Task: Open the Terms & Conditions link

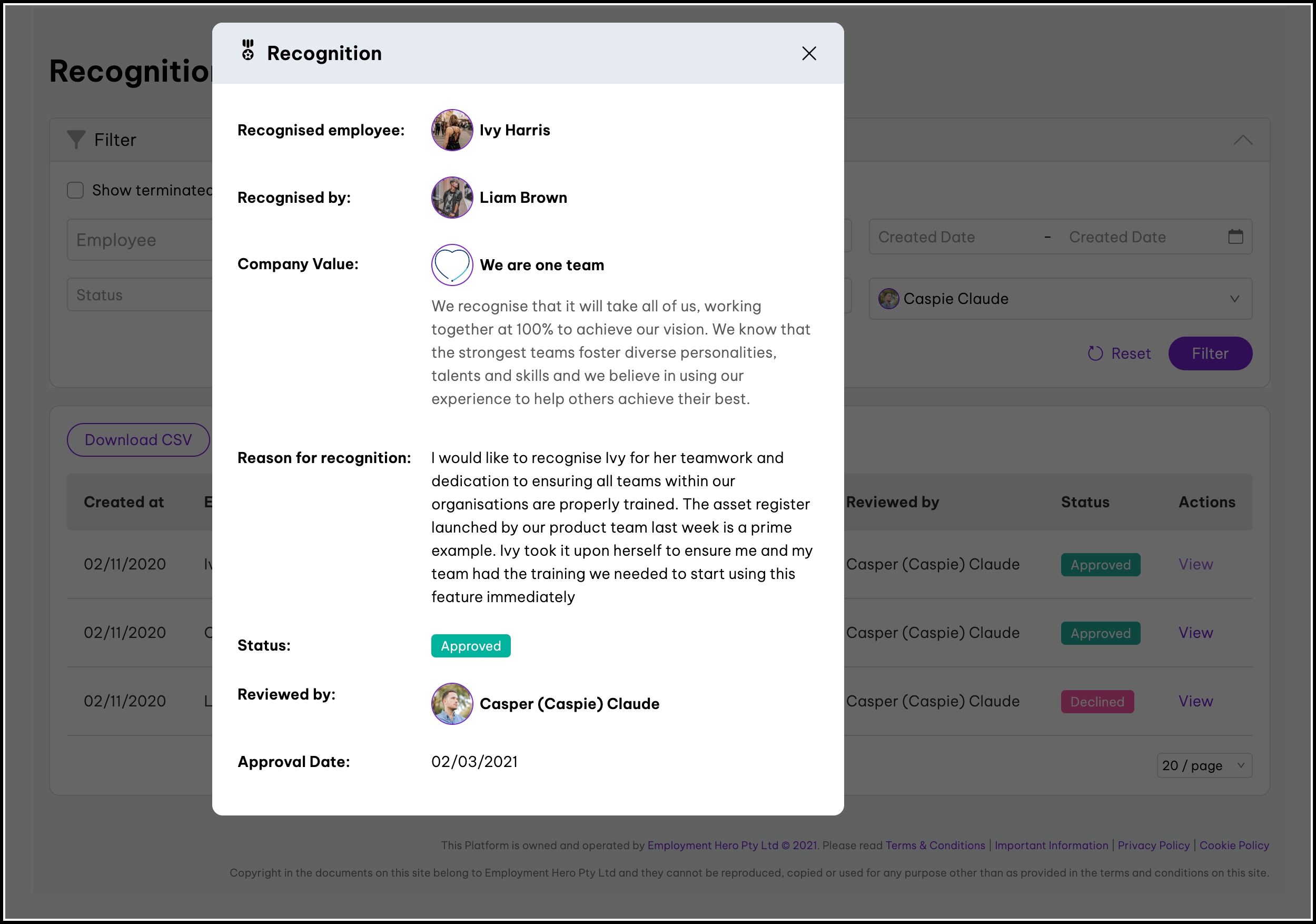Action: click(935, 845)
